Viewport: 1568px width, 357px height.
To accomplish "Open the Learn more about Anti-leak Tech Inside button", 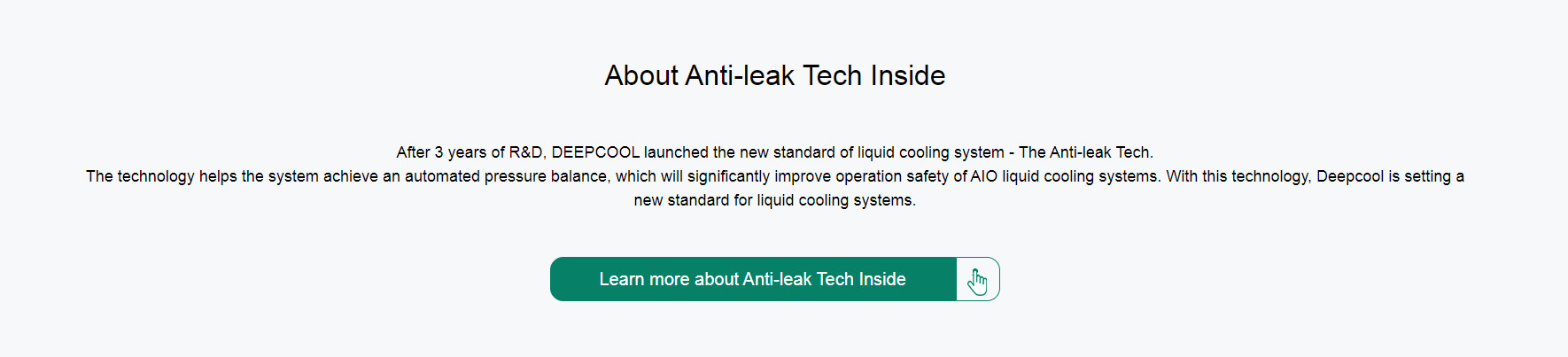I will click(x=775, y=279).
